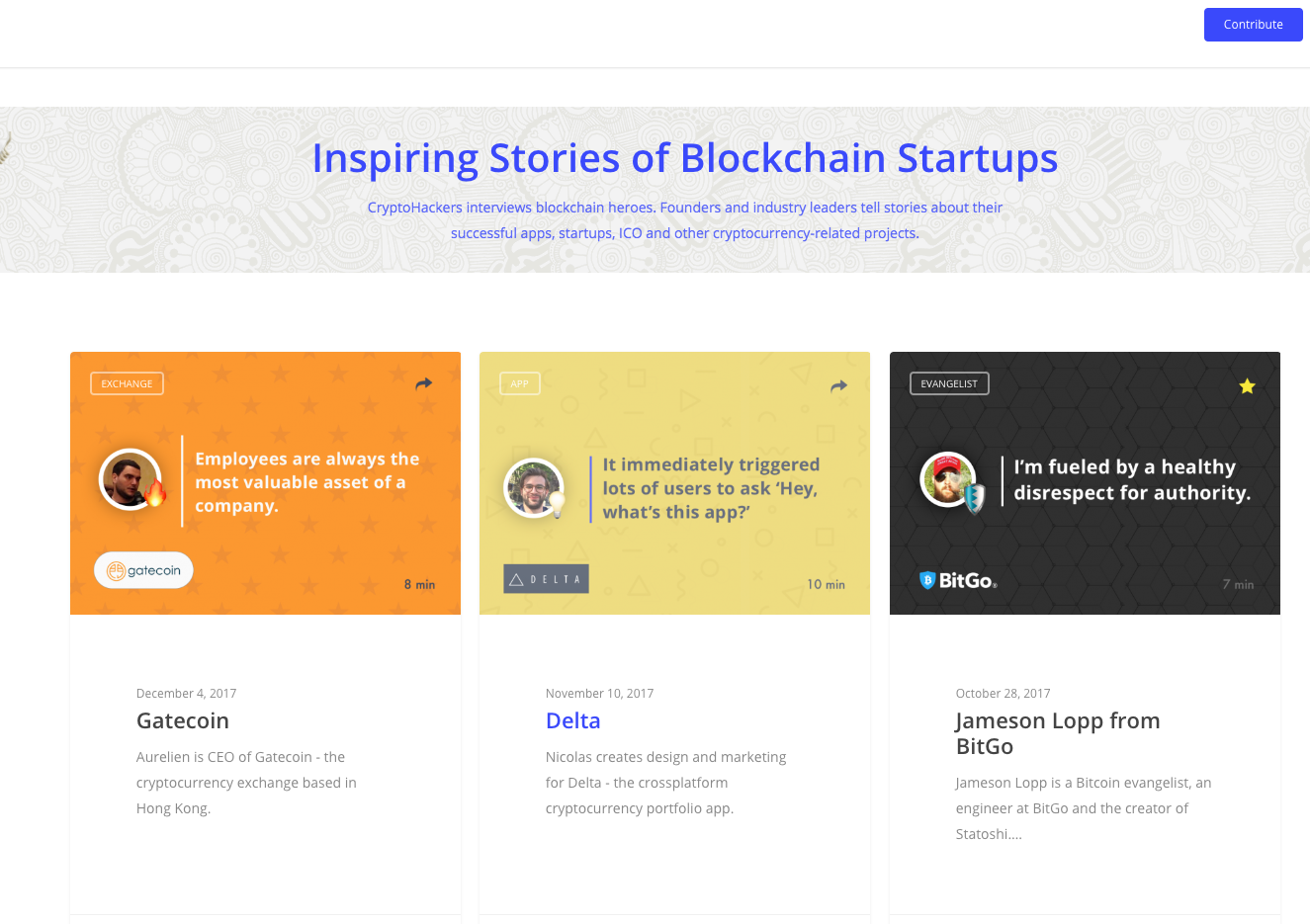Image resolution: width=1310 pixels, height=924 pixels.
Task: Click the yellow star on BitGo card
Action: pyautogui.click(x=1247, y=385)
